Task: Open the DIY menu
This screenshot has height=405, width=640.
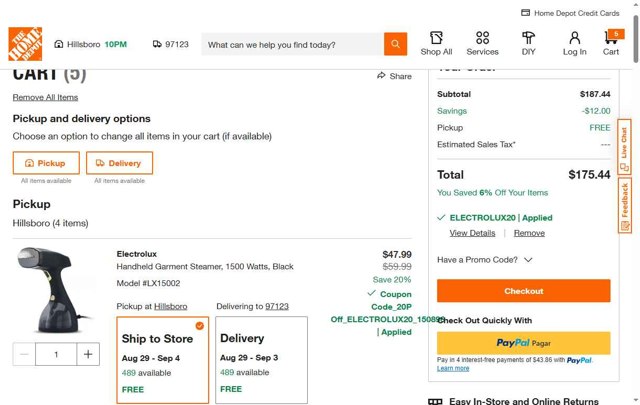Action: click(529, 44)
